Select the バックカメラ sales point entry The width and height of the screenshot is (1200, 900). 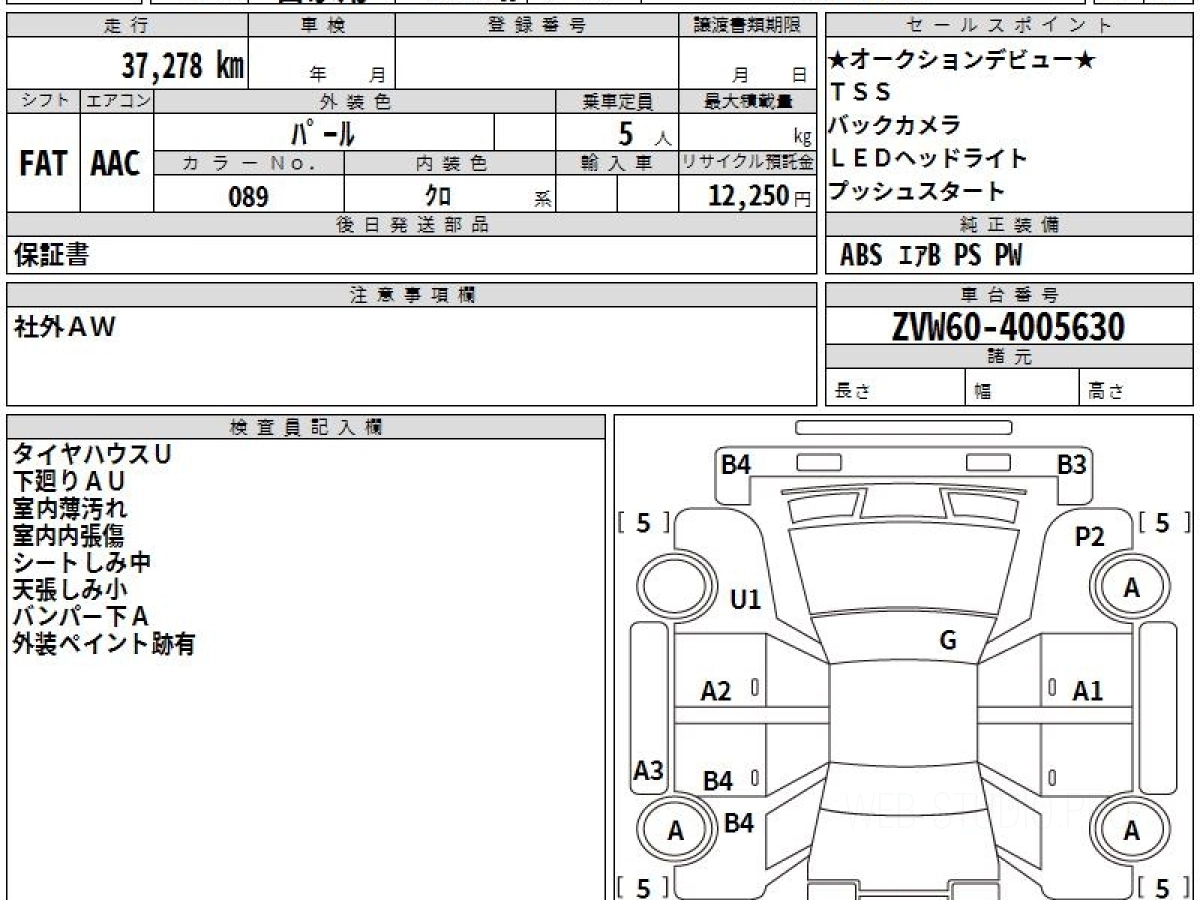[895, 126]
